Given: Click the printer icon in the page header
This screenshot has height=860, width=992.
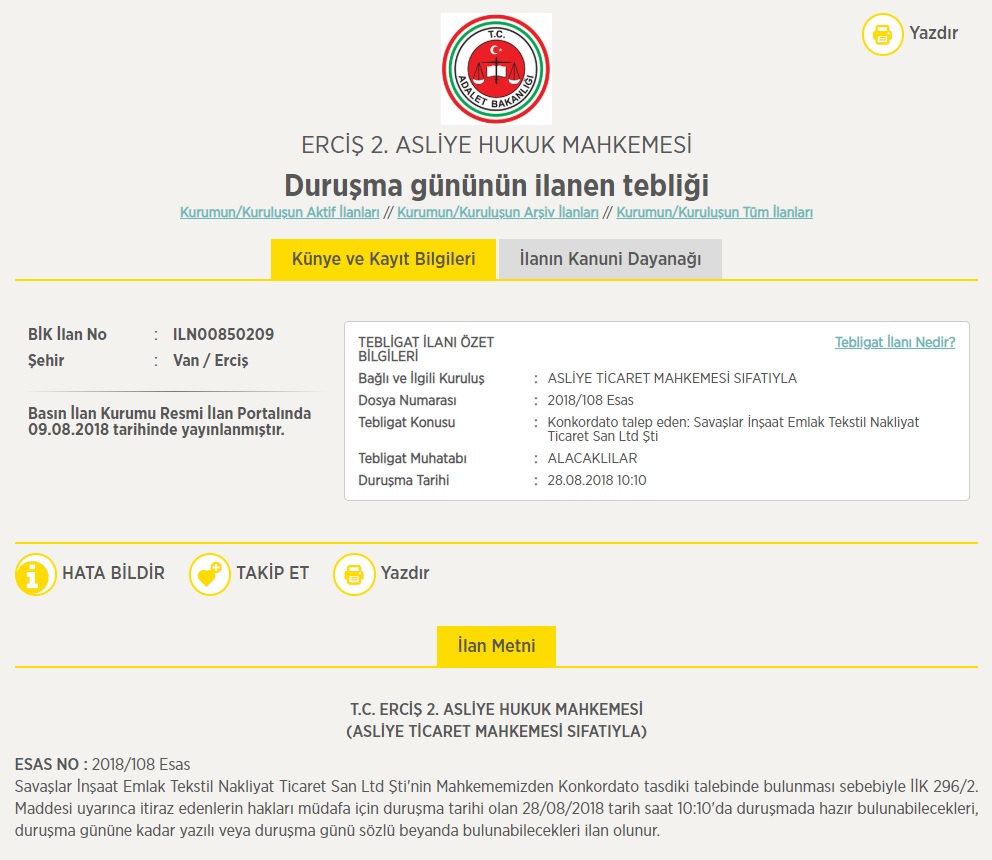Looking at the screenshot, I should tap(882, 34).
